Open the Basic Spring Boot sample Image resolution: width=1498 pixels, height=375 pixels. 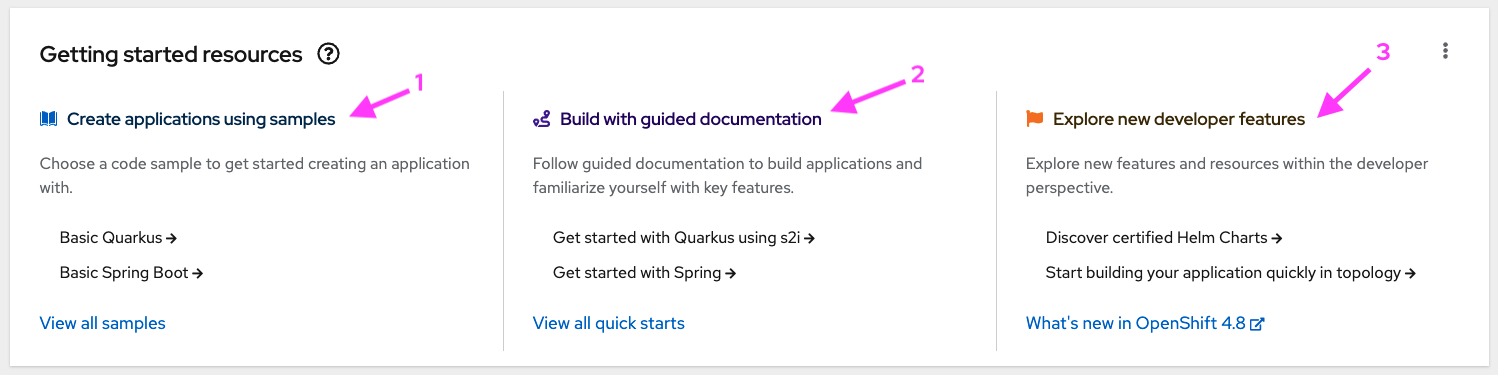coord(131,272)
